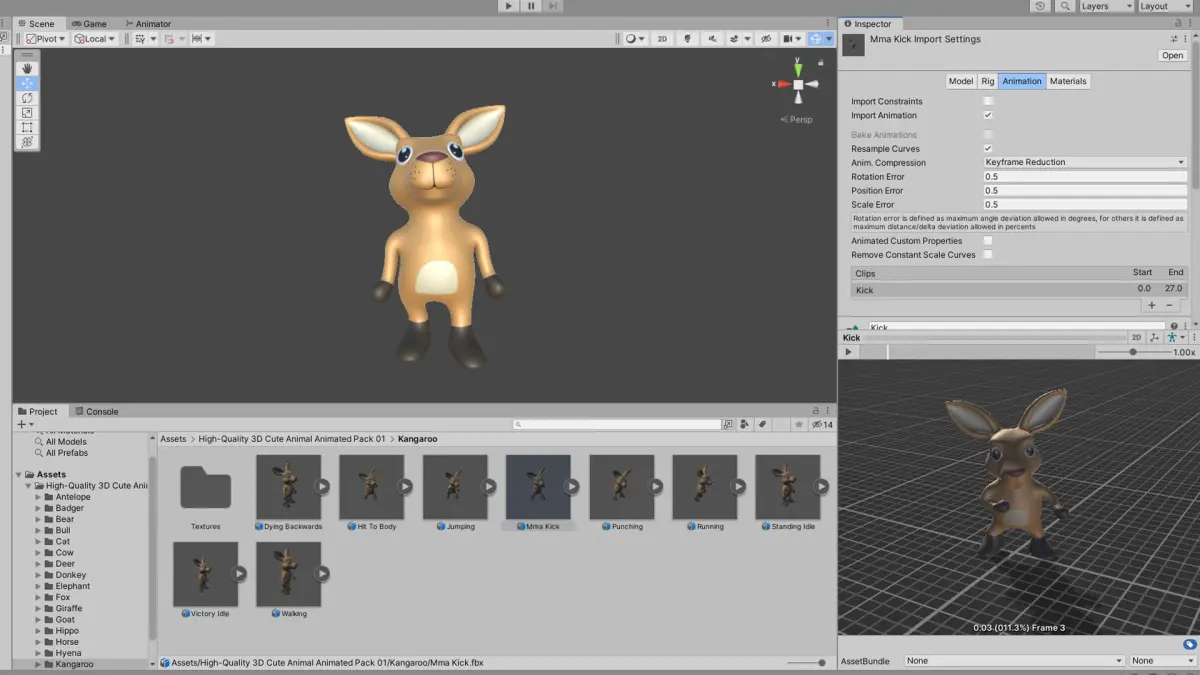1200x675 pixels.
Task: Open the Pivot handle position dropdown
Action: click(46, 39)
